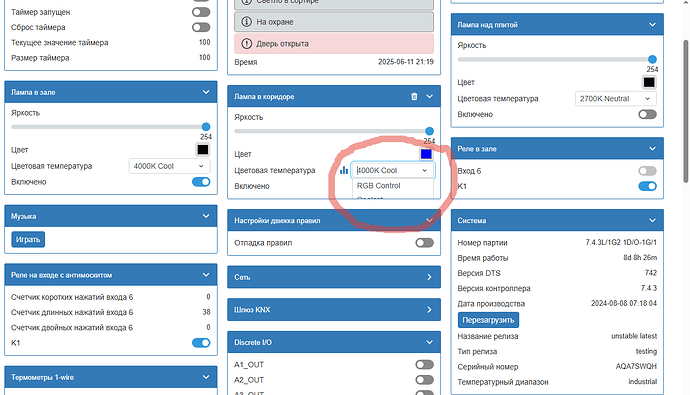Click the Текущее значение таймера value 100
The height and width of the screenshot is (395, 690).
tap(205, 42)
